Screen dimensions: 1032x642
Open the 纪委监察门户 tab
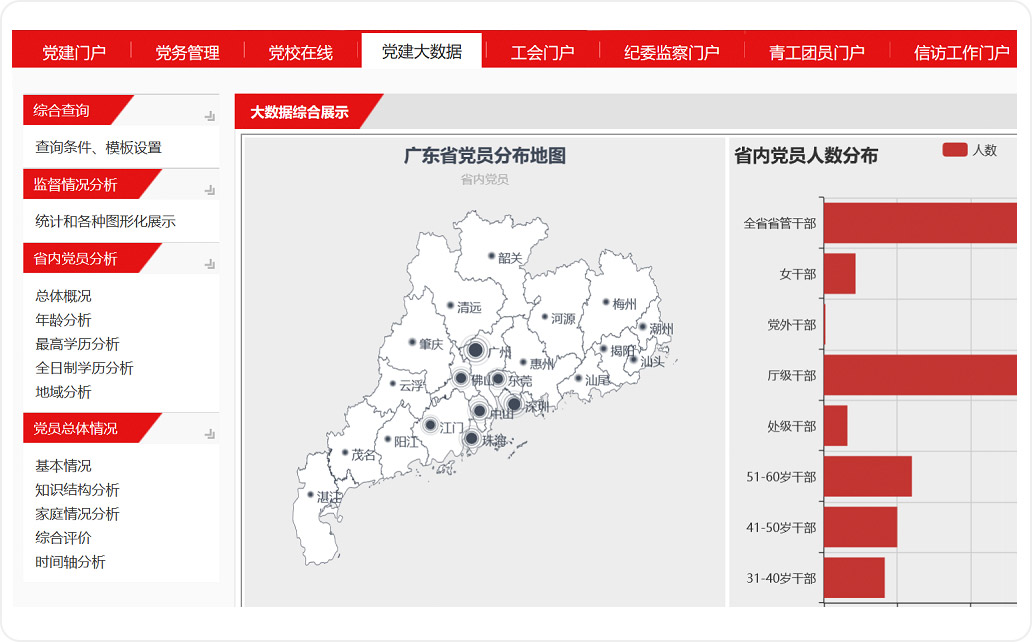click(x=671, y=52)
